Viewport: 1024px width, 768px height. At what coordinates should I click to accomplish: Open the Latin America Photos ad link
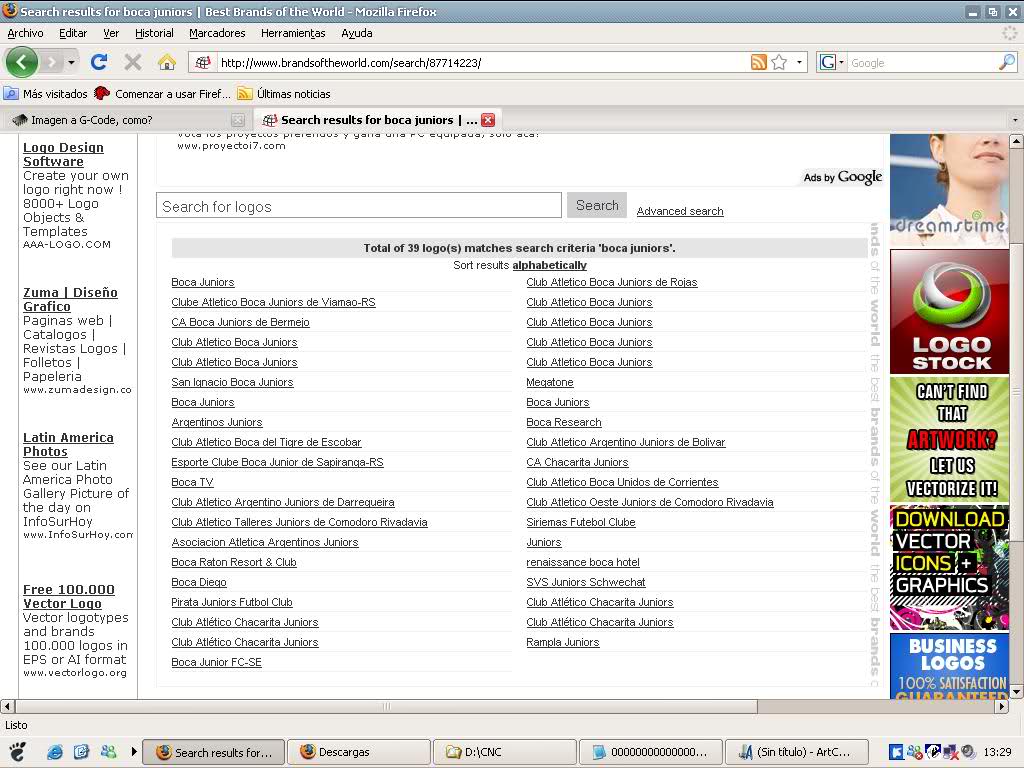[x=69, y=445]
